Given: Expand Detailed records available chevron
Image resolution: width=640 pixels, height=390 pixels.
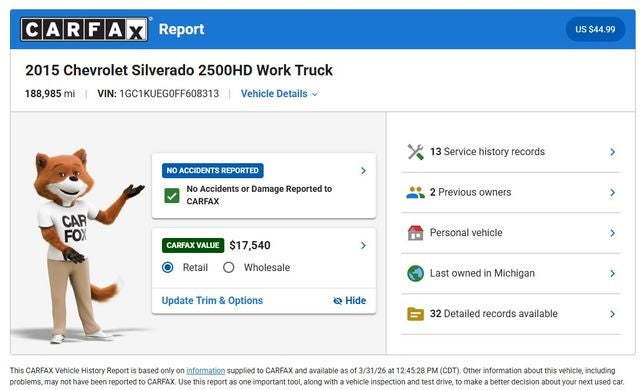Looking at the screenshot, I should pyautogui.click(x=612, y=314).
